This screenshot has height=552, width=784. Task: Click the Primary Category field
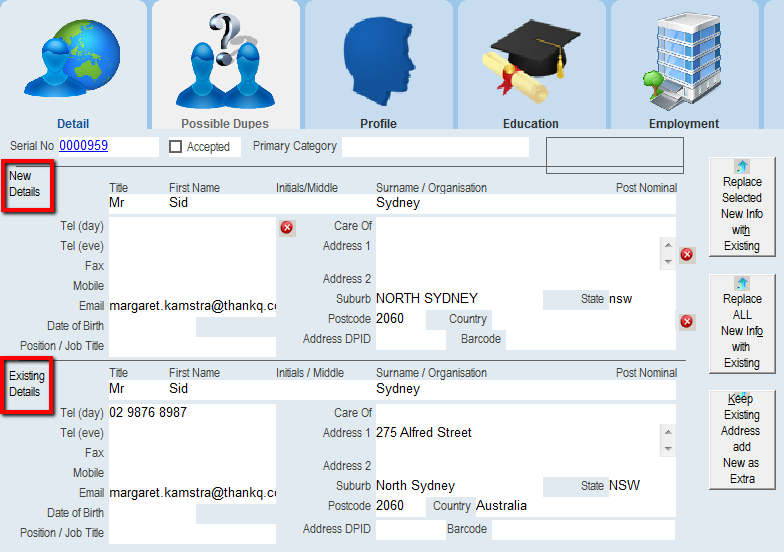(x=434, y=147)
